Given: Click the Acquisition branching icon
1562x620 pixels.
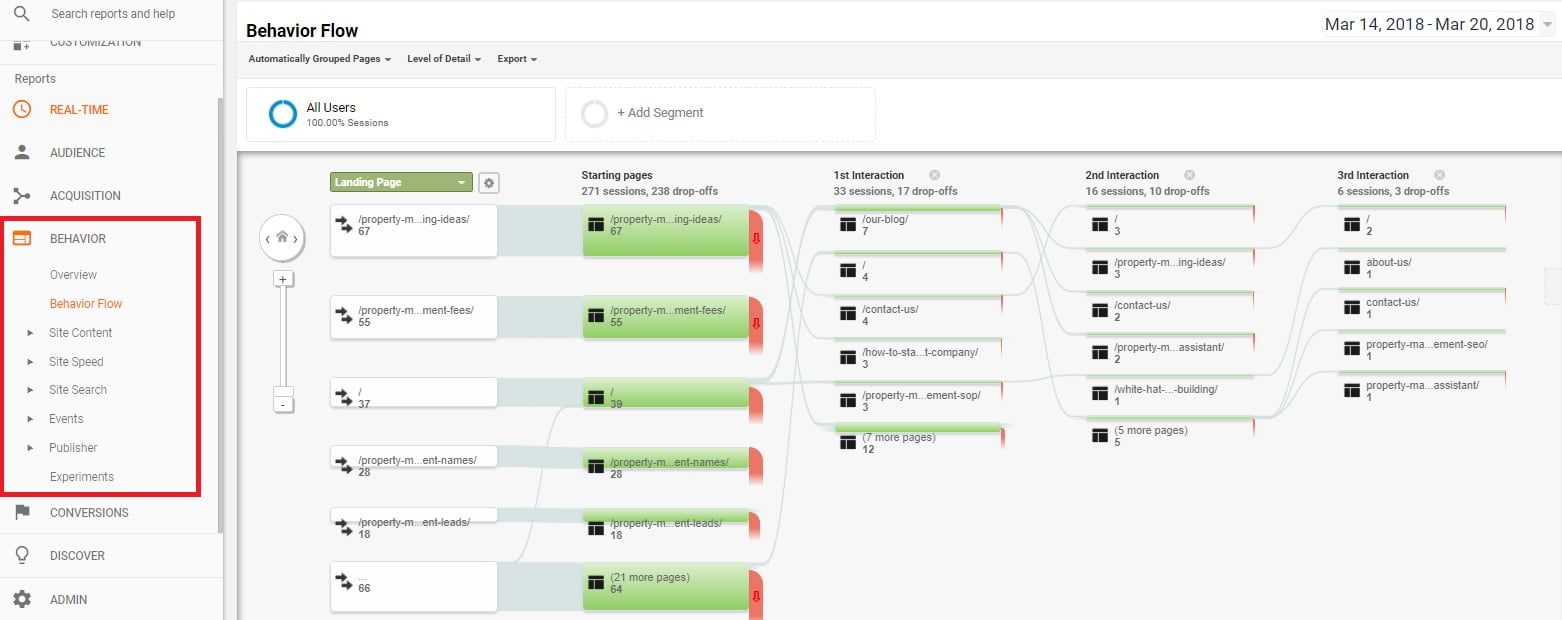Looking at the screenshot, I should click(21, 196).
